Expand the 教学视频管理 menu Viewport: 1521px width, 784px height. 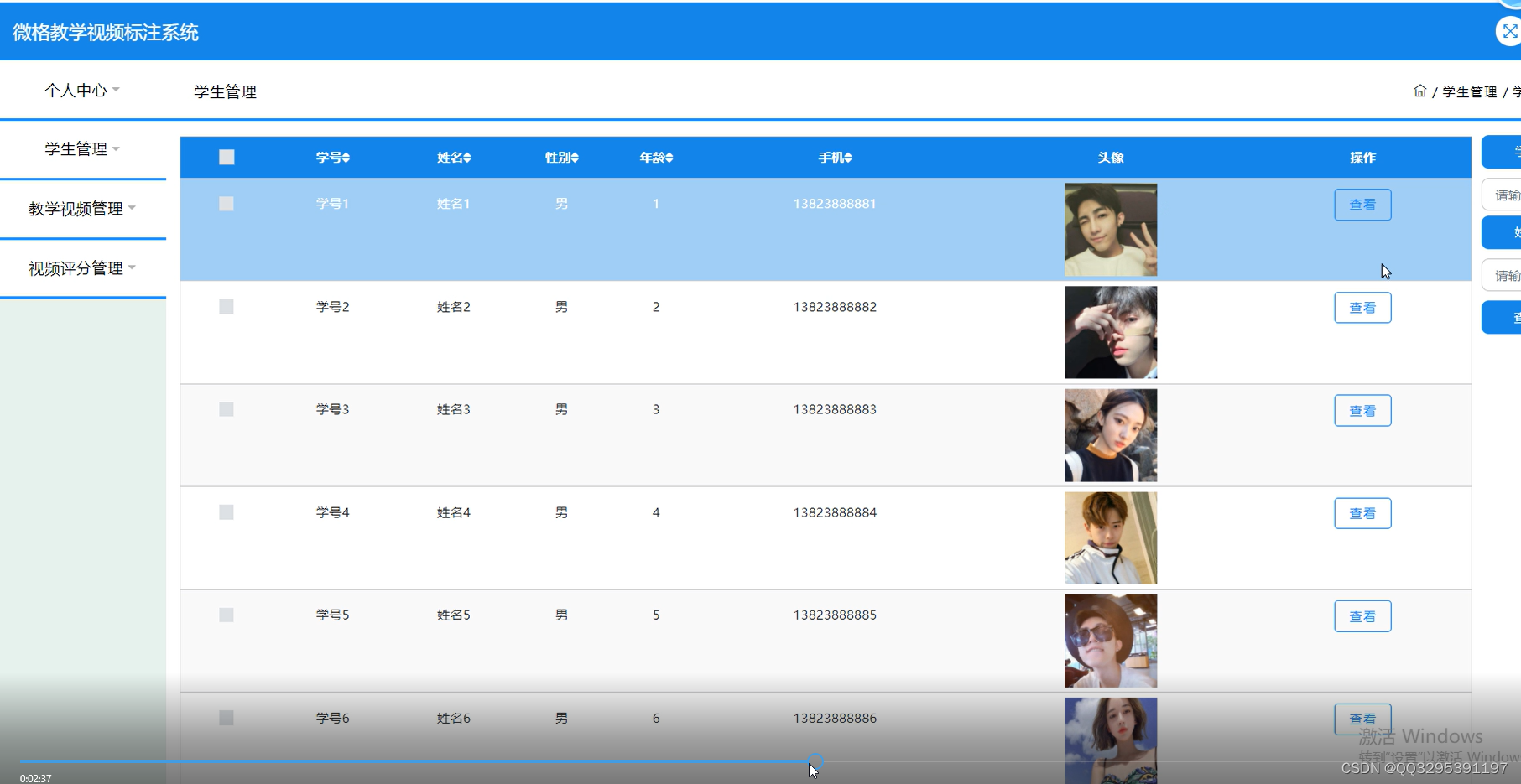point(82,208)
